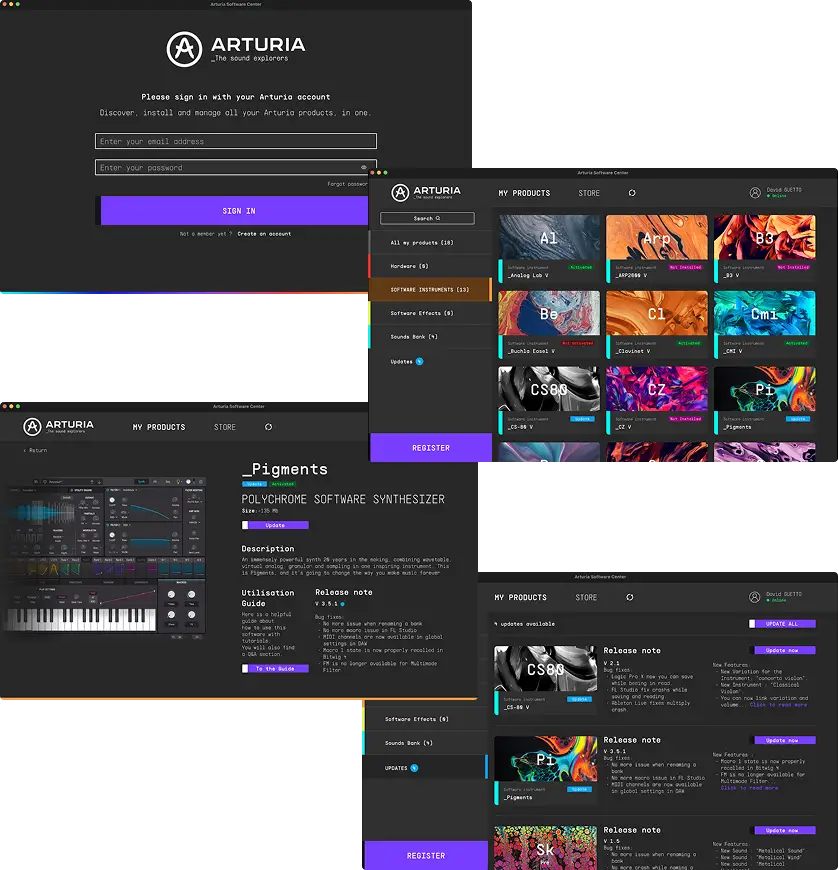Click the To the Guide button
Viewport: 838px width, 870px height.
pyautogui.click(x=275, y=669)
